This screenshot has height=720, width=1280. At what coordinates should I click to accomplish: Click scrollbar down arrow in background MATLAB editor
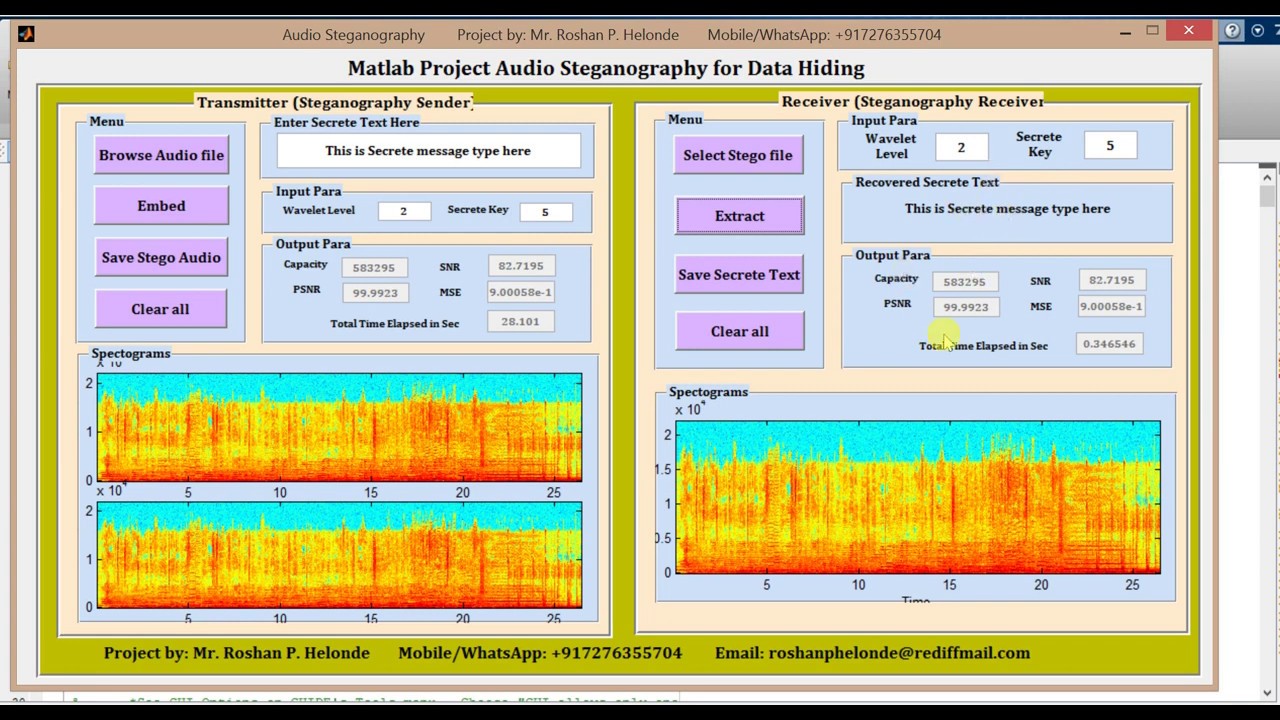coord(1268,691)
